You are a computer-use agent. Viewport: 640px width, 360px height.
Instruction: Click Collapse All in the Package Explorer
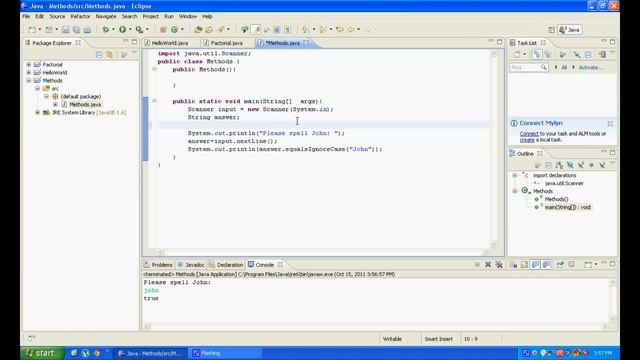tap(99, 54)
